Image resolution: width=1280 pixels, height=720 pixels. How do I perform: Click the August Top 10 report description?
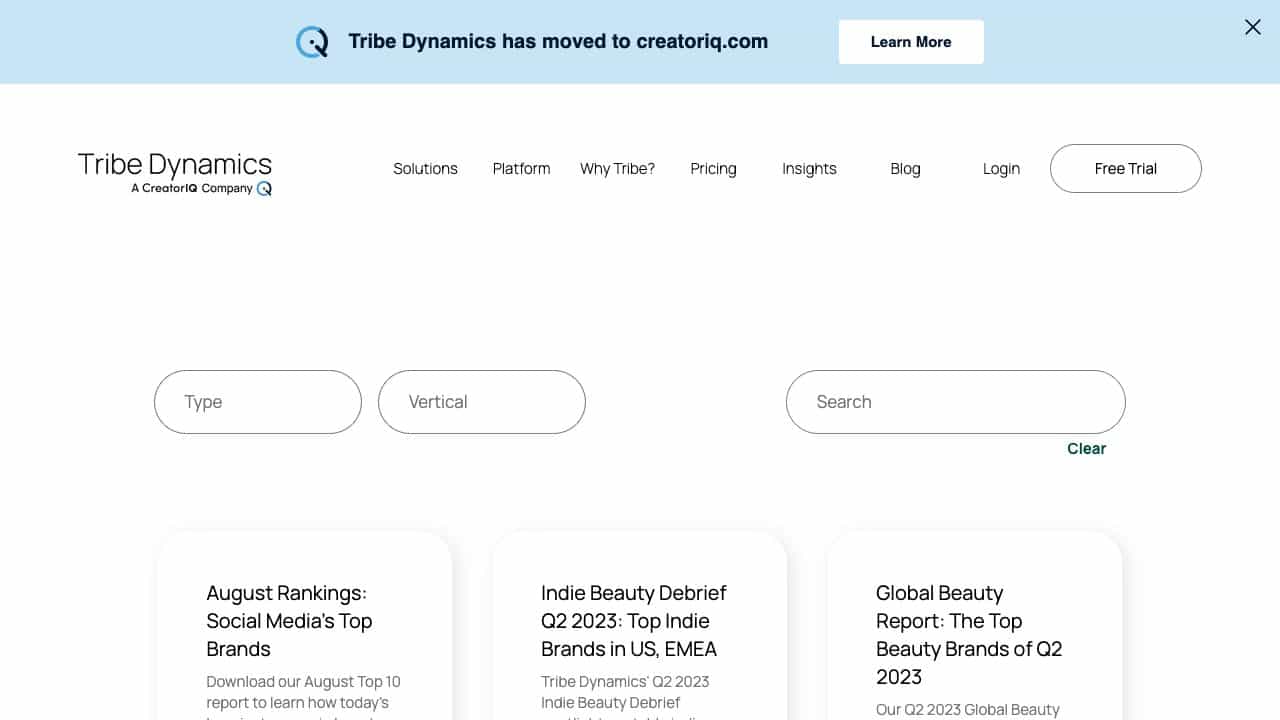304,696
